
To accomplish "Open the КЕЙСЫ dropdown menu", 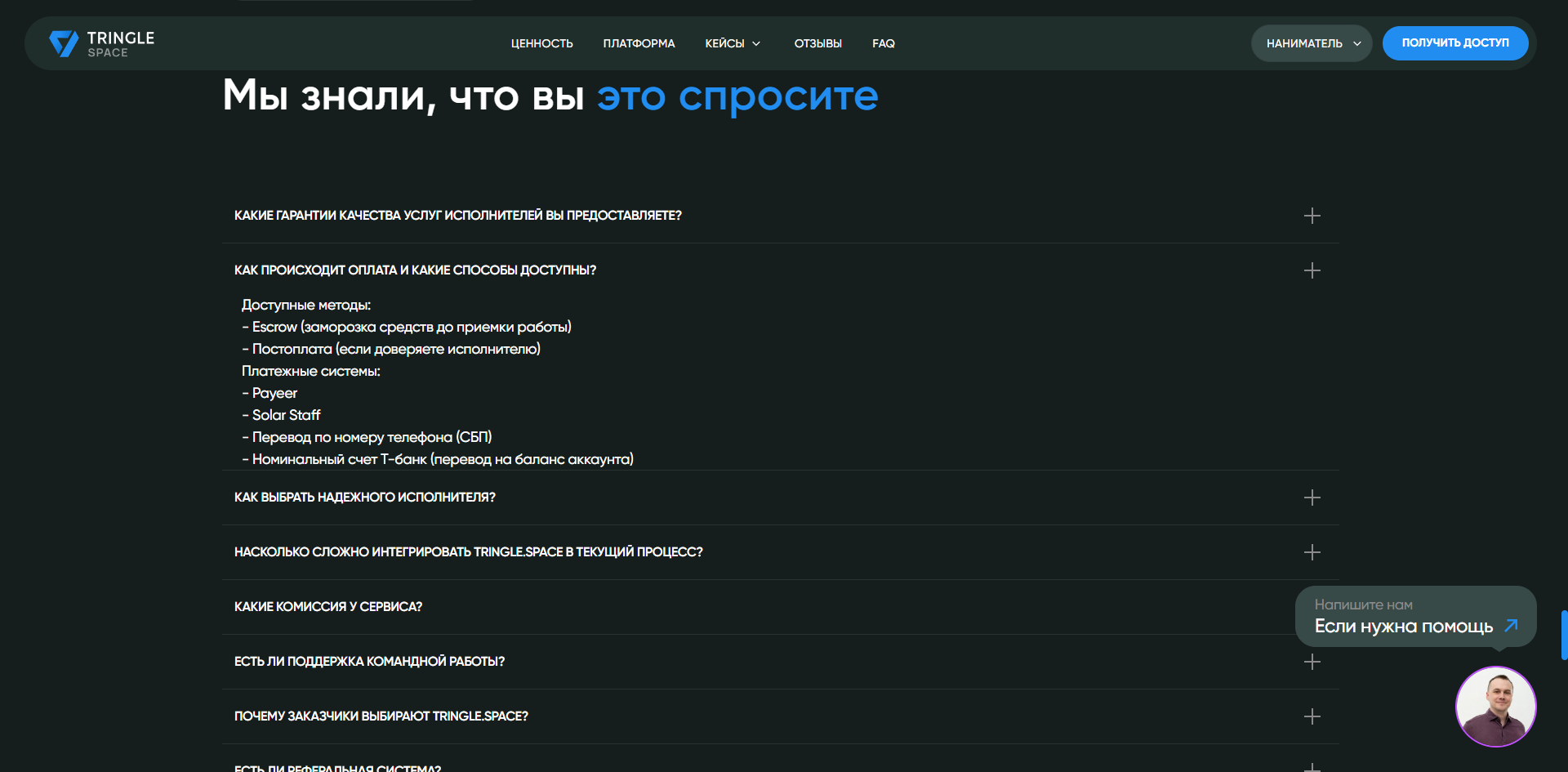I will pos(733,43).
